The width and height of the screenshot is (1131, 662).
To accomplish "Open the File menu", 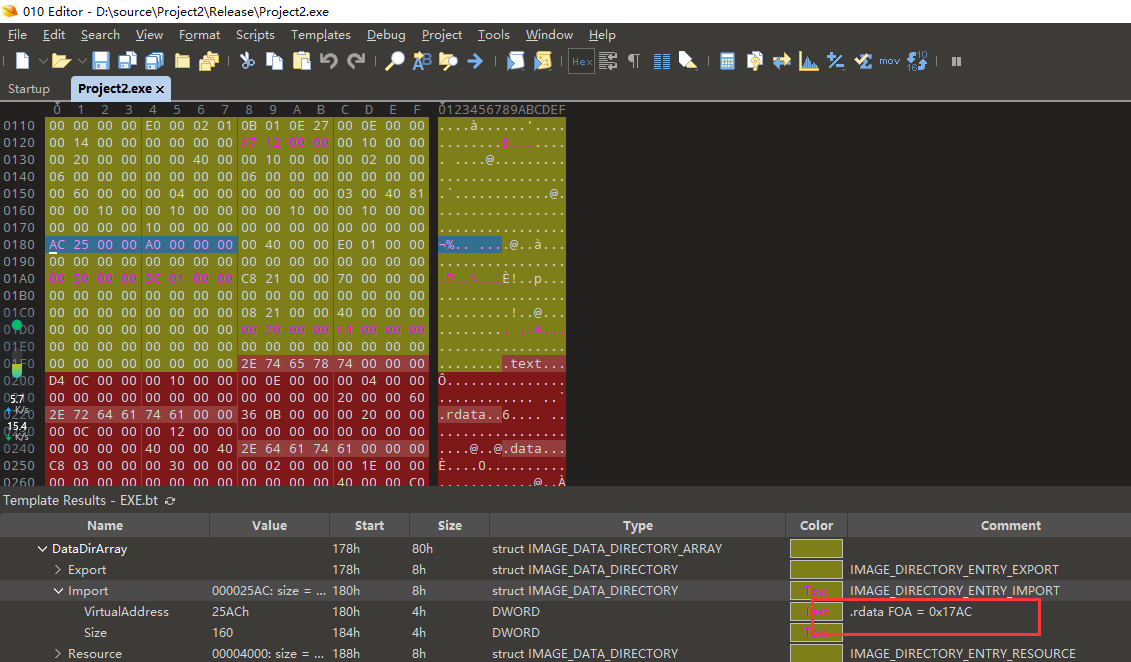I will (x=17, y=35).
